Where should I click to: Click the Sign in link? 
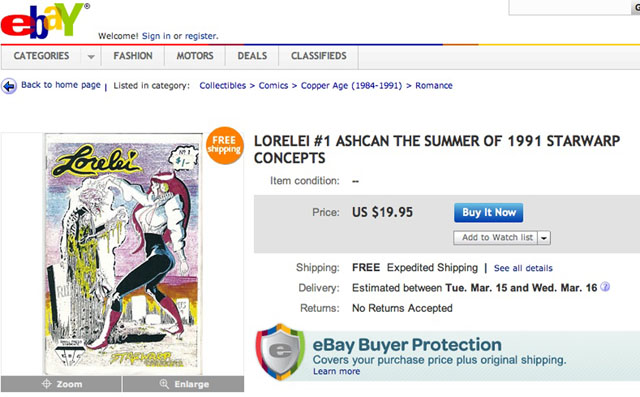[x=156, y=36]
